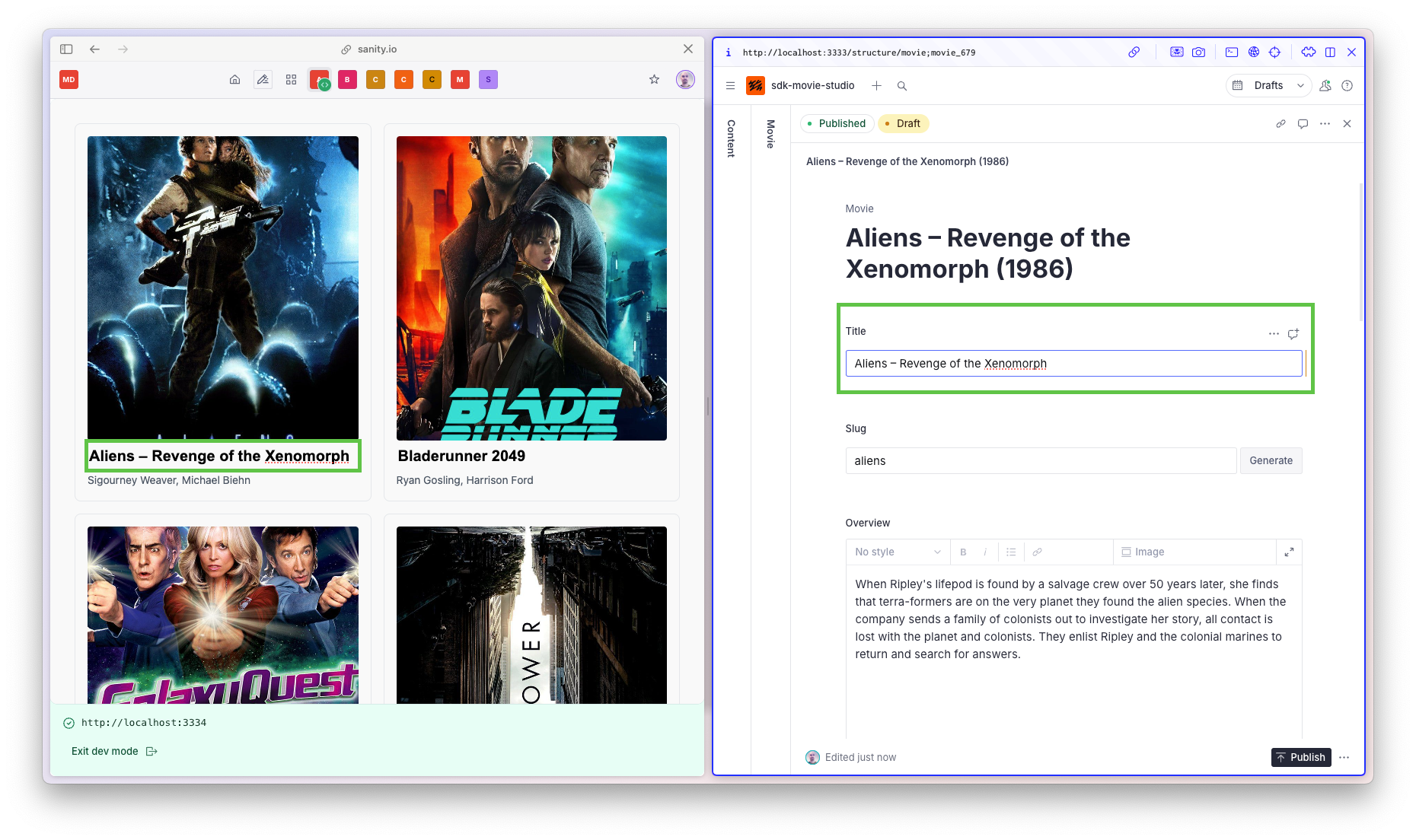Open search in sdk-movie-studio
The height and width of the screenshot is (840, 1416).
[902, 86]
